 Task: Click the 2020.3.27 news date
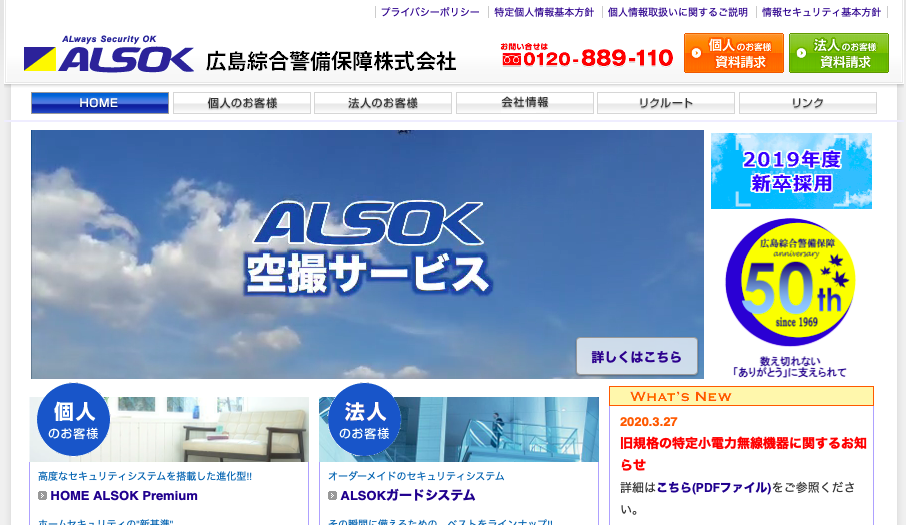point(648,422)
